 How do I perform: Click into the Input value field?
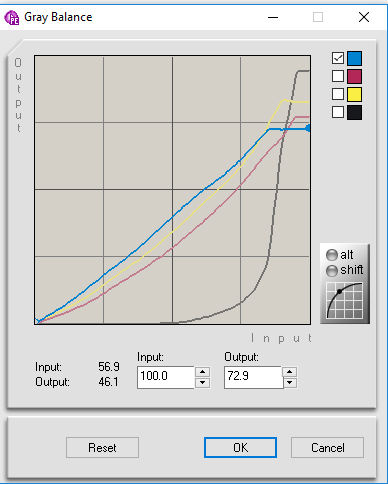[165, 377]
